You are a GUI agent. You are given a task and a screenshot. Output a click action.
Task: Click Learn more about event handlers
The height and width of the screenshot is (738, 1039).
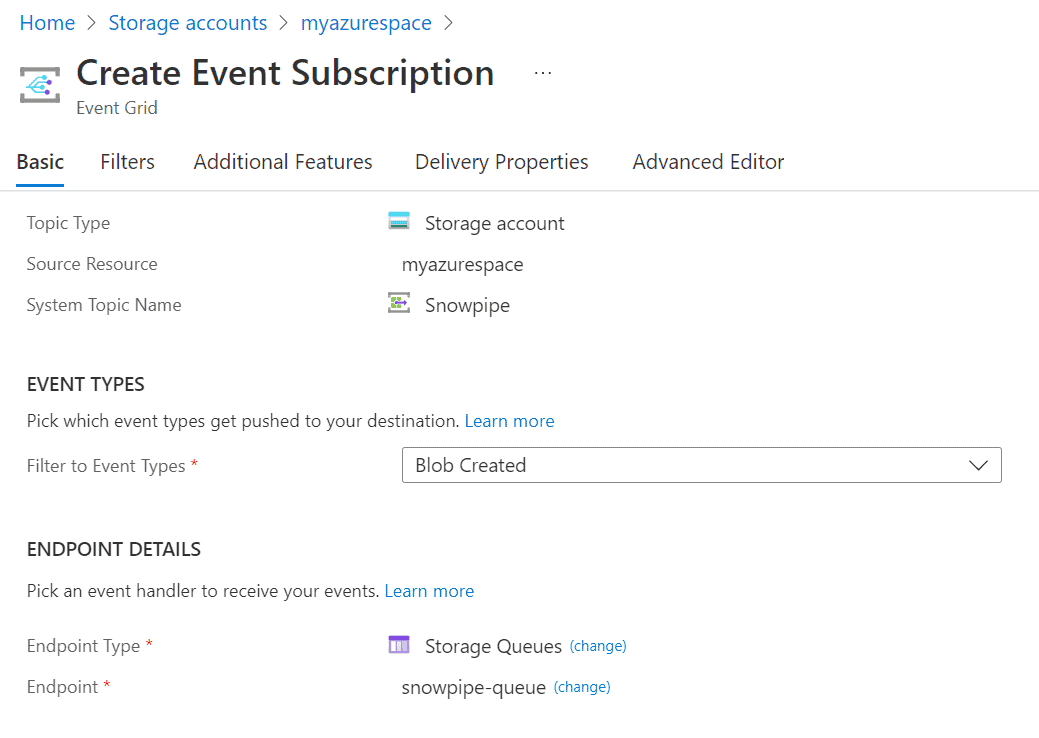[x=429, y=590]
